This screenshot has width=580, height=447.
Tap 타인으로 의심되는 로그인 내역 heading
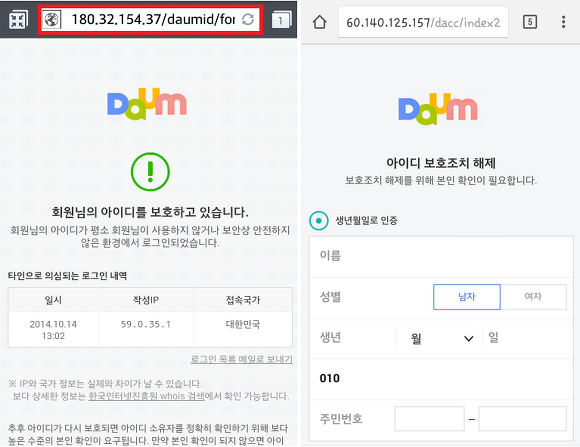67,276
